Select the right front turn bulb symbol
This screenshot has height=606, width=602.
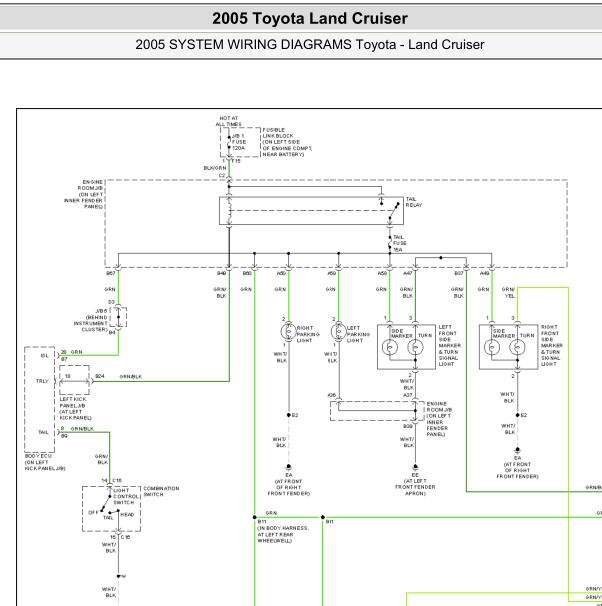tap(517, 347)
